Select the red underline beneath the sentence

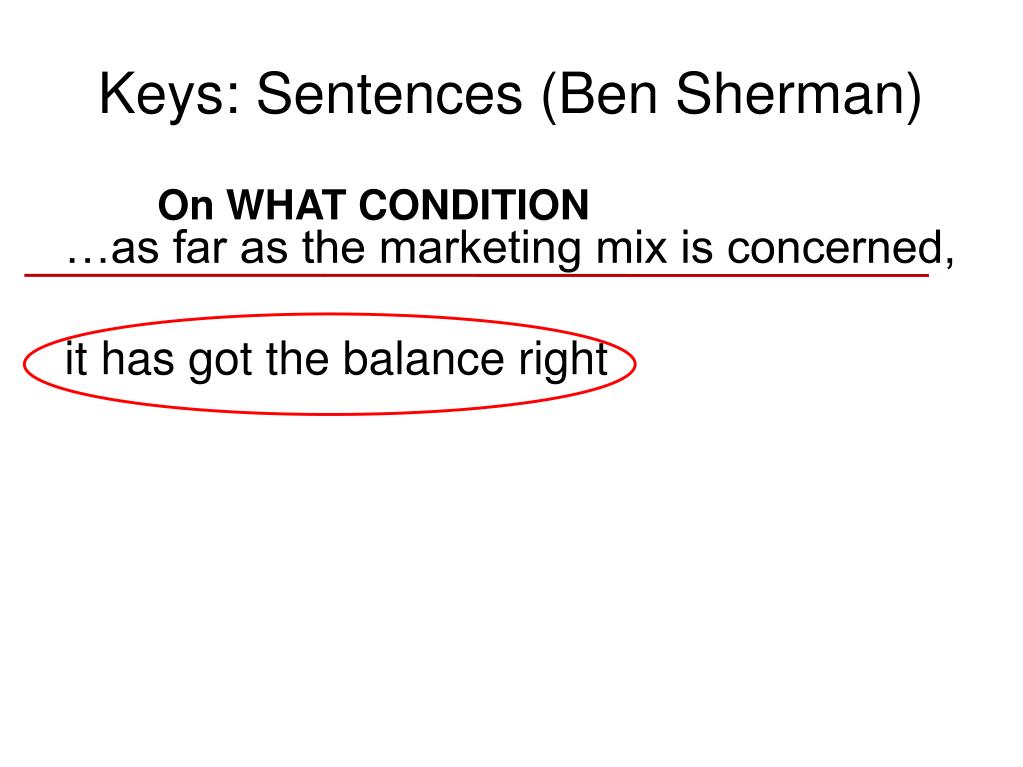[x=476, y=276]
